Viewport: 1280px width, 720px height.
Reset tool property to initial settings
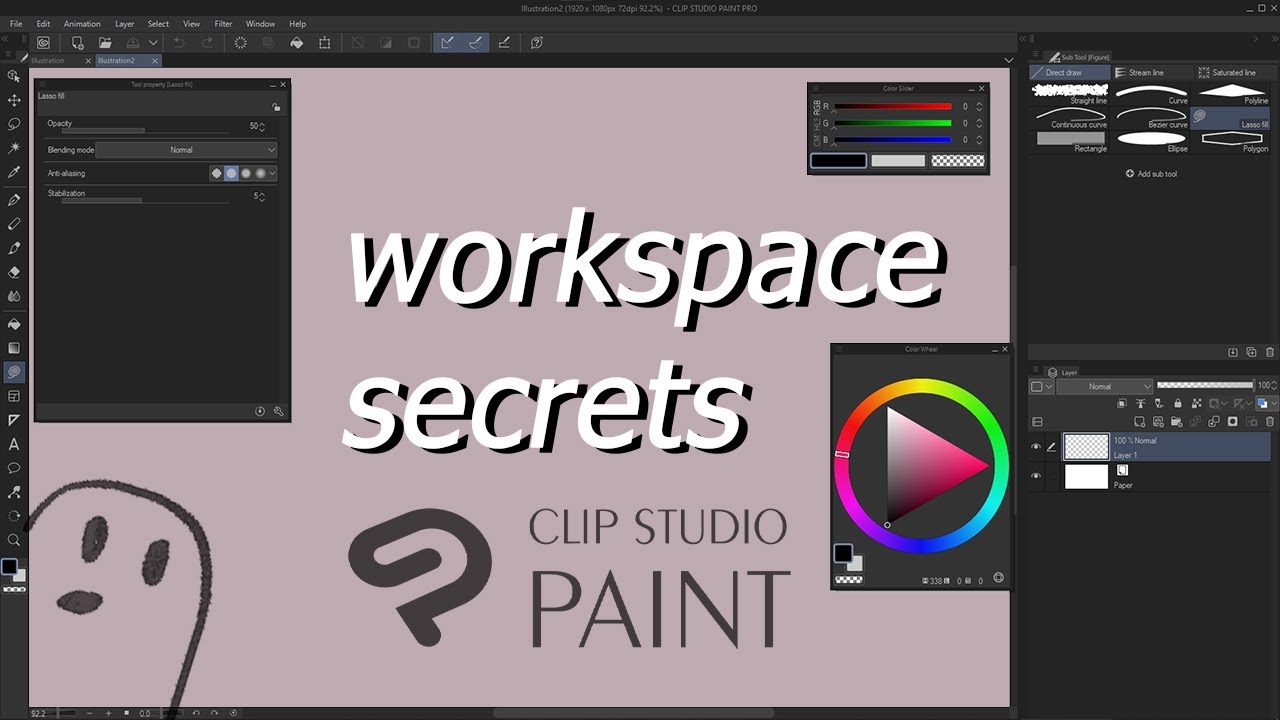click(260, 411)
